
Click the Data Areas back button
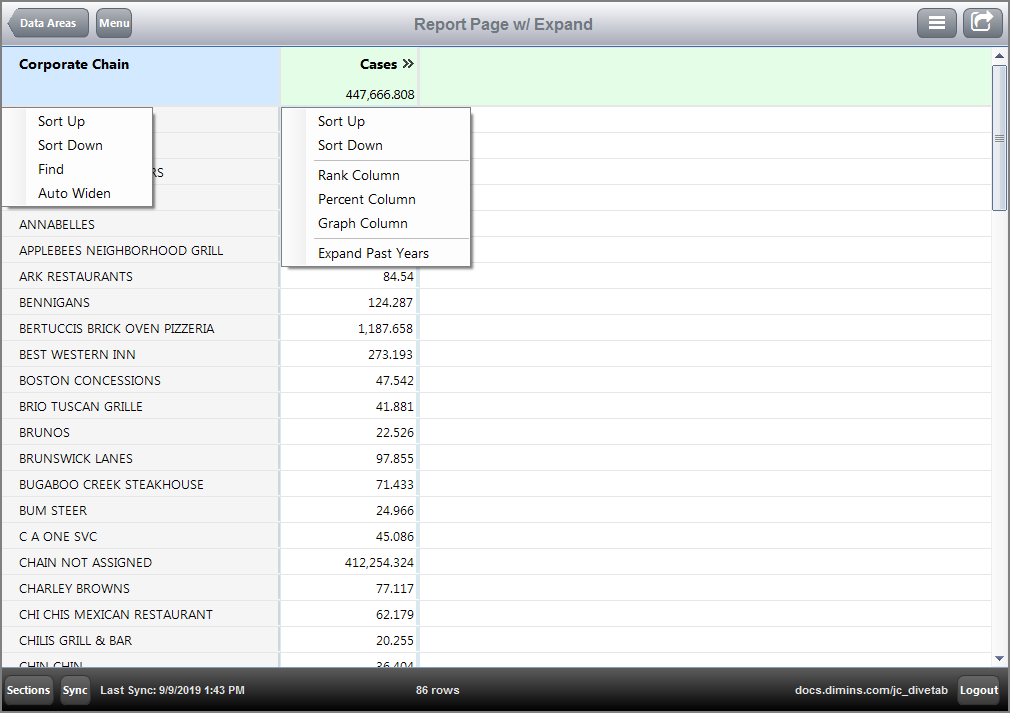(x=47, y=22)
